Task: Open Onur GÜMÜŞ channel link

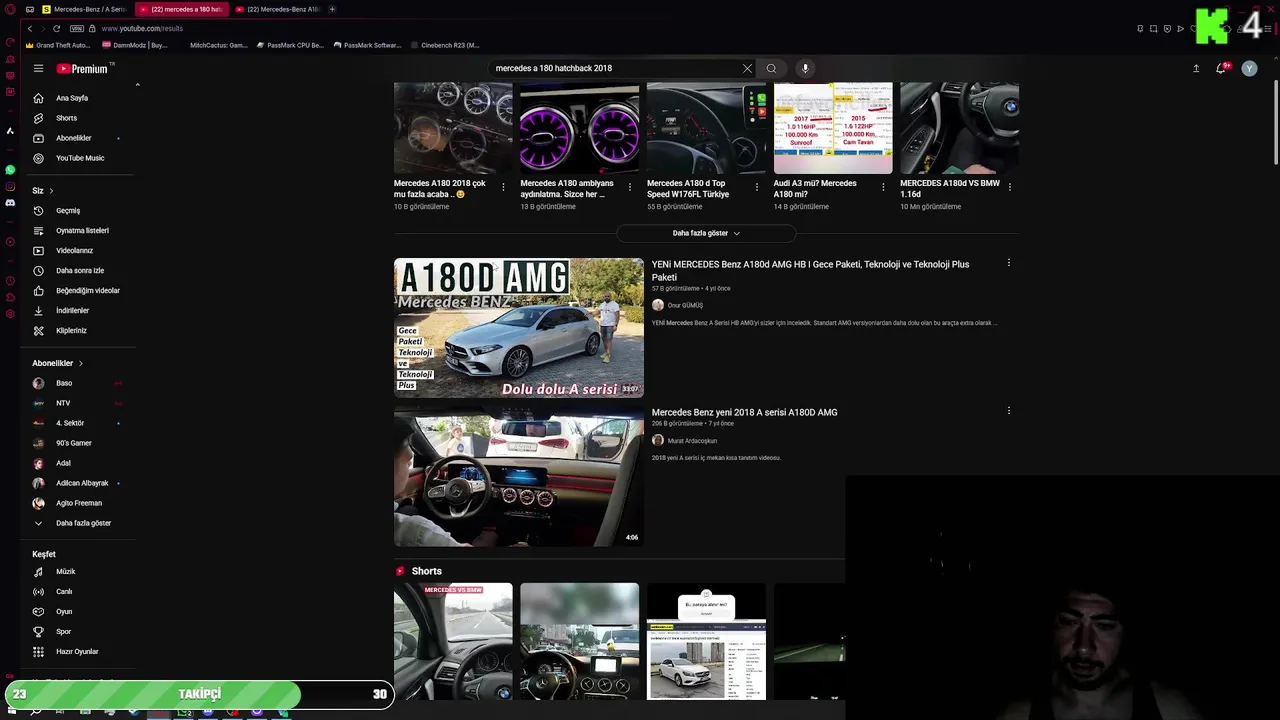Action: 685,305
